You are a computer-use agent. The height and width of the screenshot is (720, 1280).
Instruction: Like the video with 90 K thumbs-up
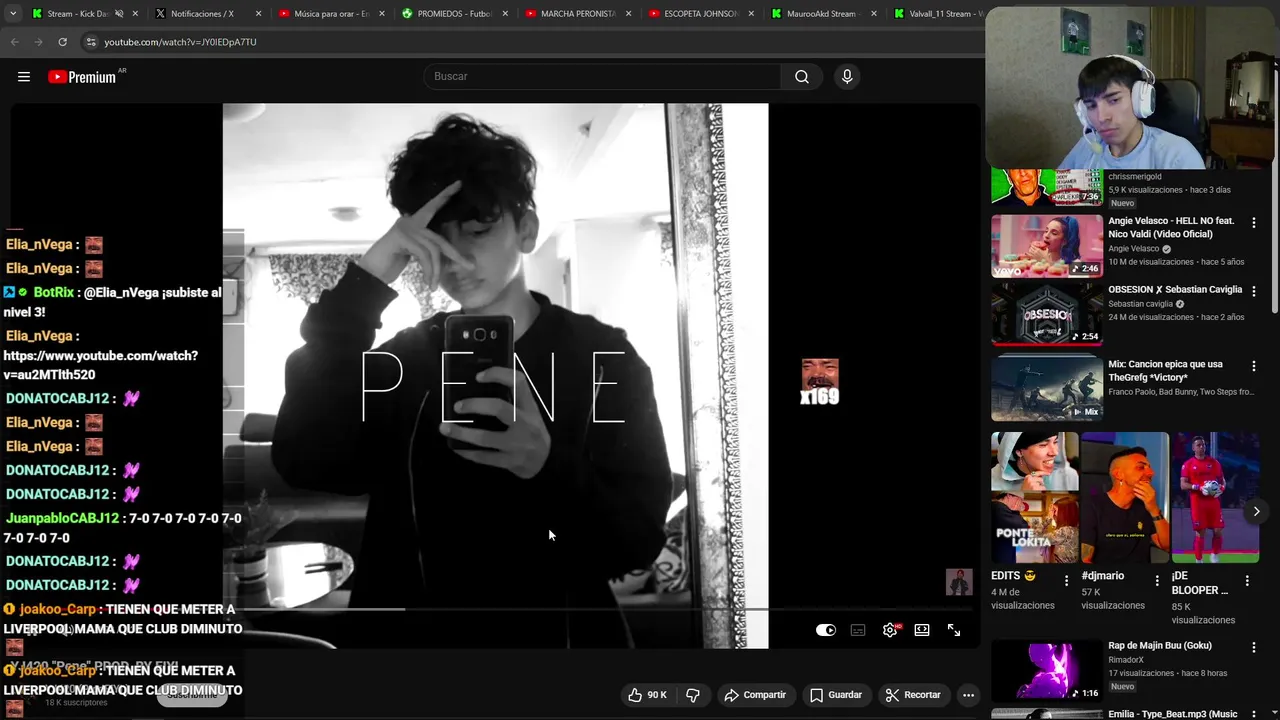[647, 695]
